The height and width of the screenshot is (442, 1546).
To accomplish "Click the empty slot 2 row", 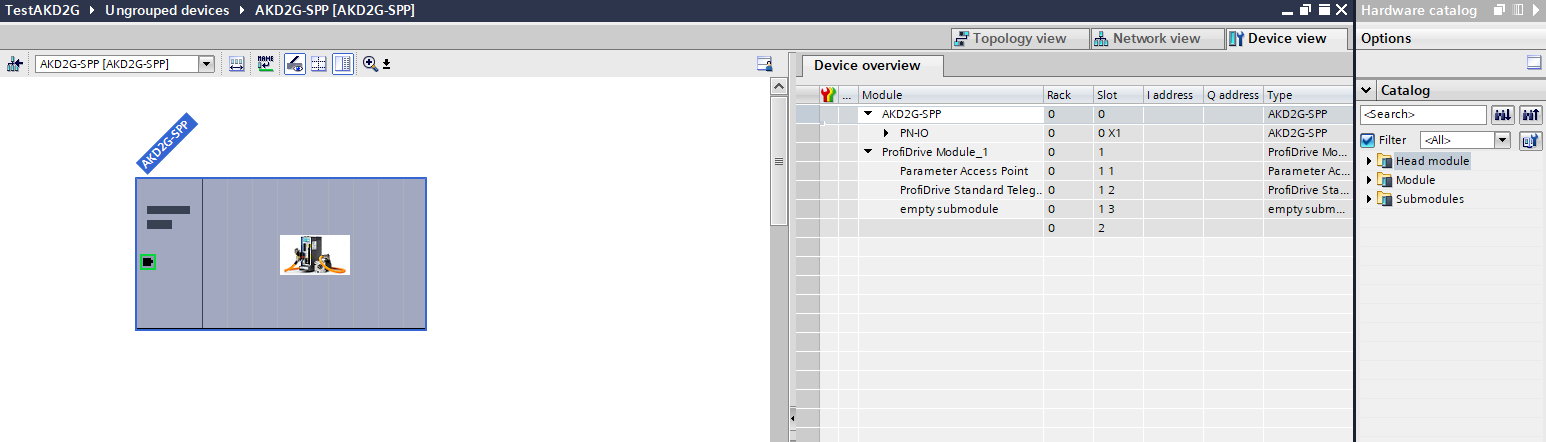I will point(1075,228).
